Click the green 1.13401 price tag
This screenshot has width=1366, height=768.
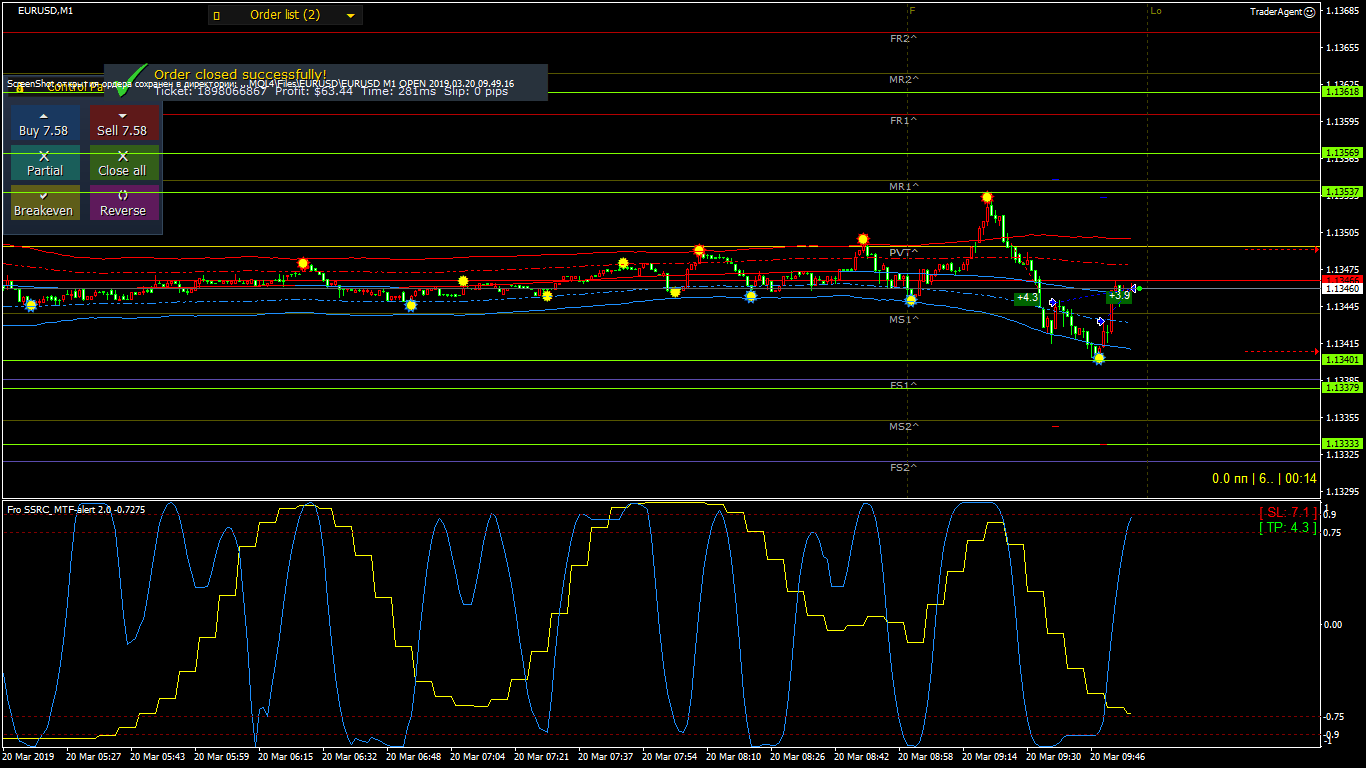click(x=1342, y=360)
